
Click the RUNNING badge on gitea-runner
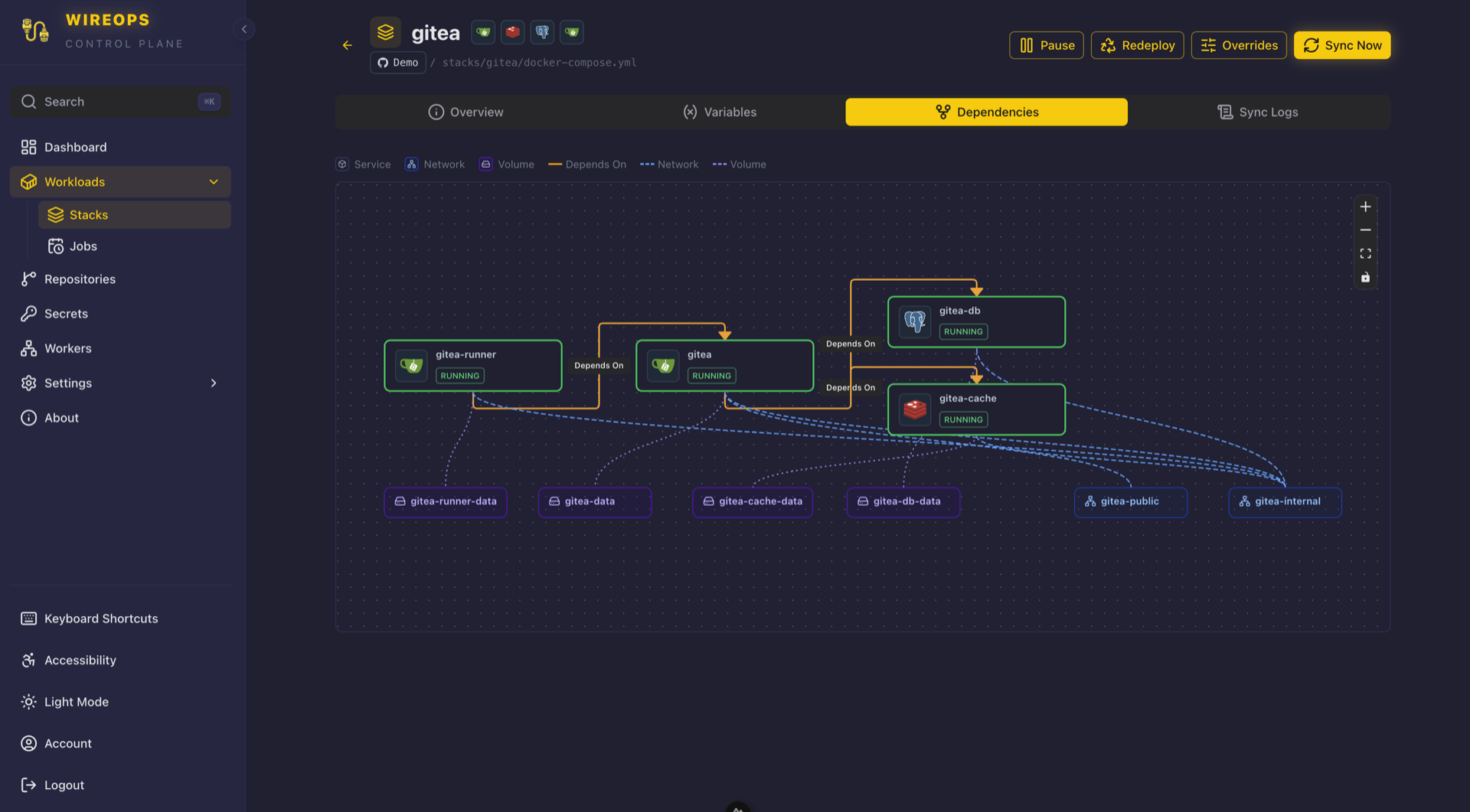[459, 376]
